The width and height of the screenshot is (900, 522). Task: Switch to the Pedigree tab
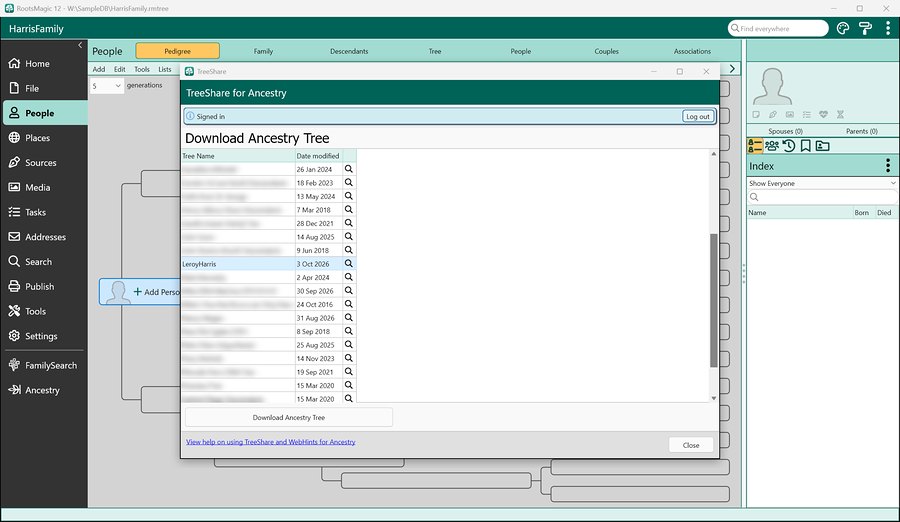point(177,51)
